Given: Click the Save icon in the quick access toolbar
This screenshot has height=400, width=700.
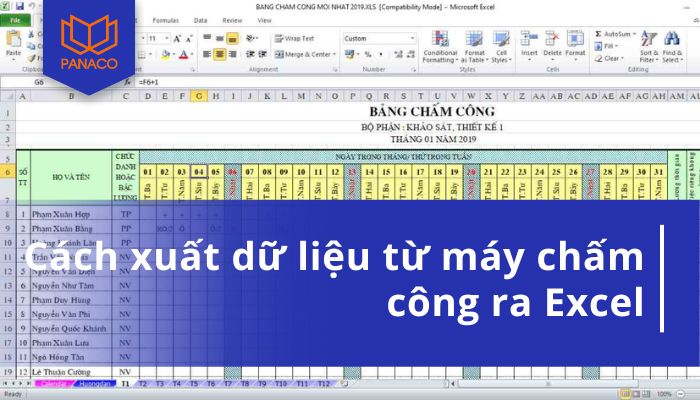Looking at the screenshot, I should point(20,6).
